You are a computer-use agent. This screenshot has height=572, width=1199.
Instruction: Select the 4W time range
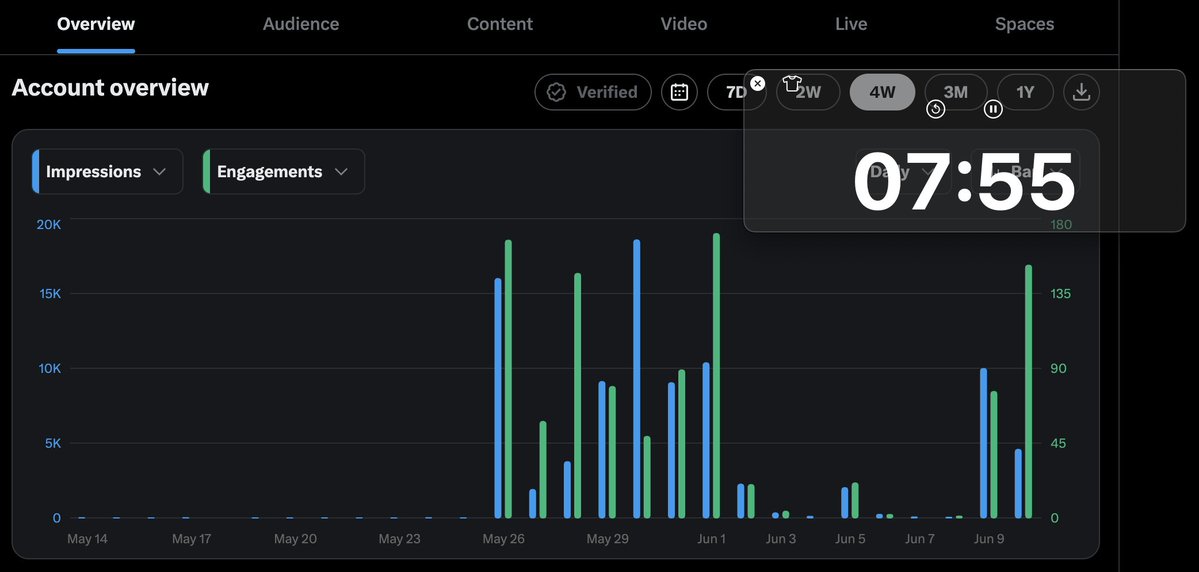click(882, 93)
